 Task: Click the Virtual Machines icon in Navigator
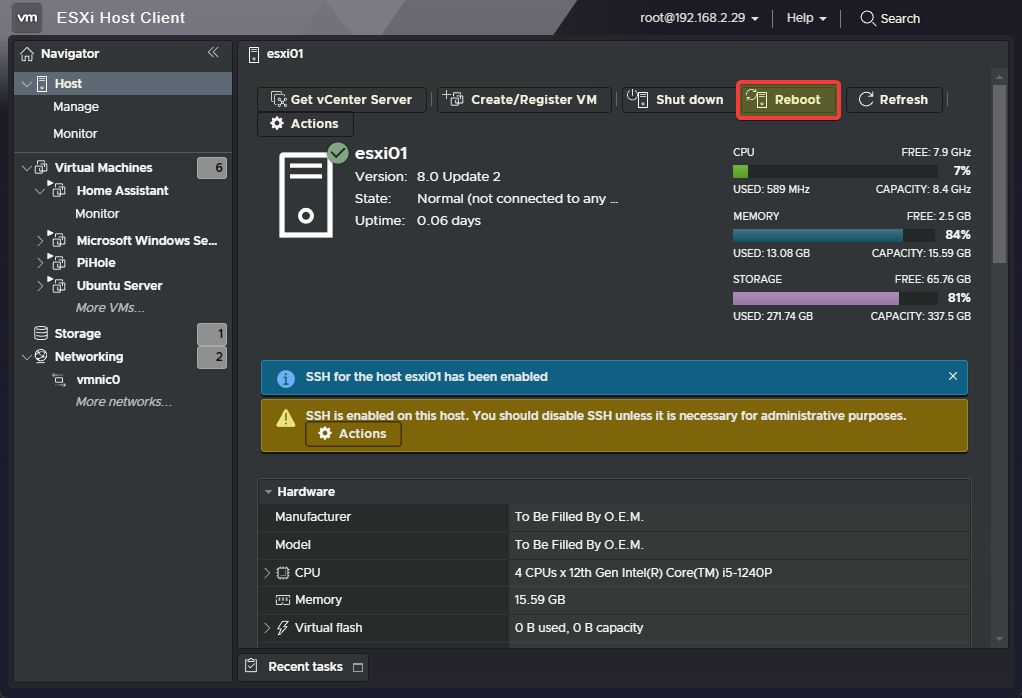(41, 167)
